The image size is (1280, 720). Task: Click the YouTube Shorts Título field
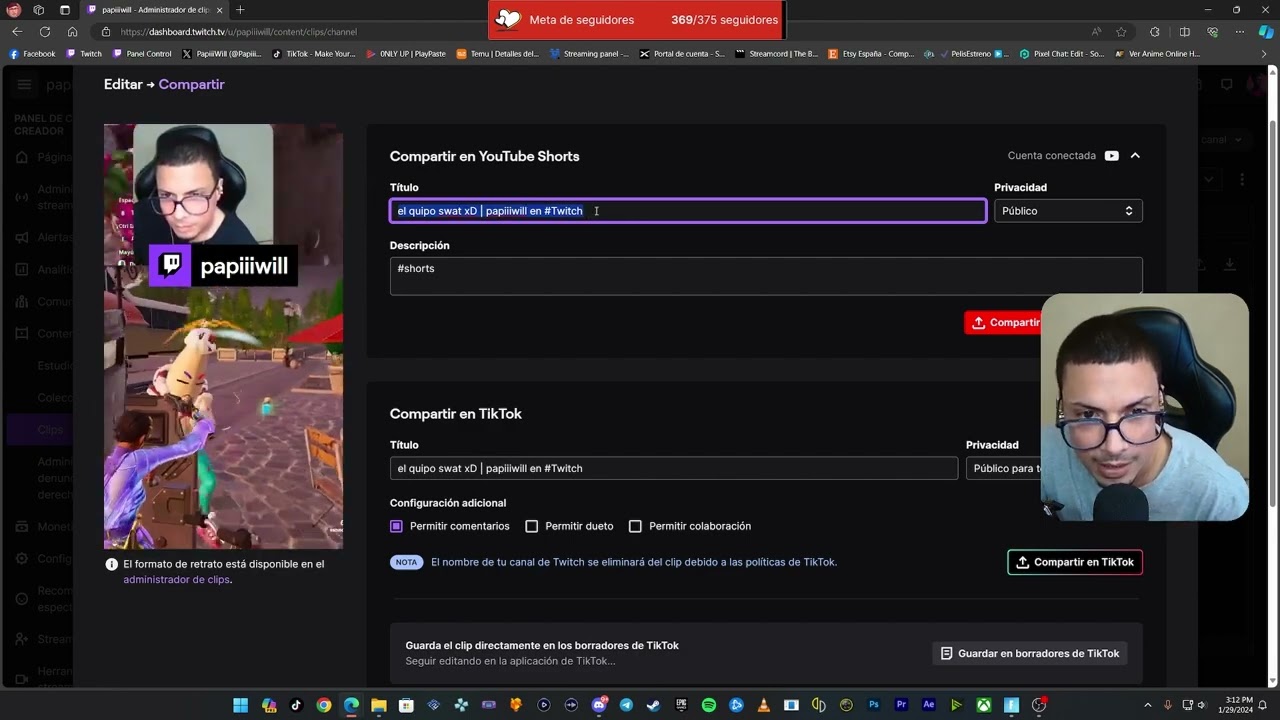tap(688, 211)
